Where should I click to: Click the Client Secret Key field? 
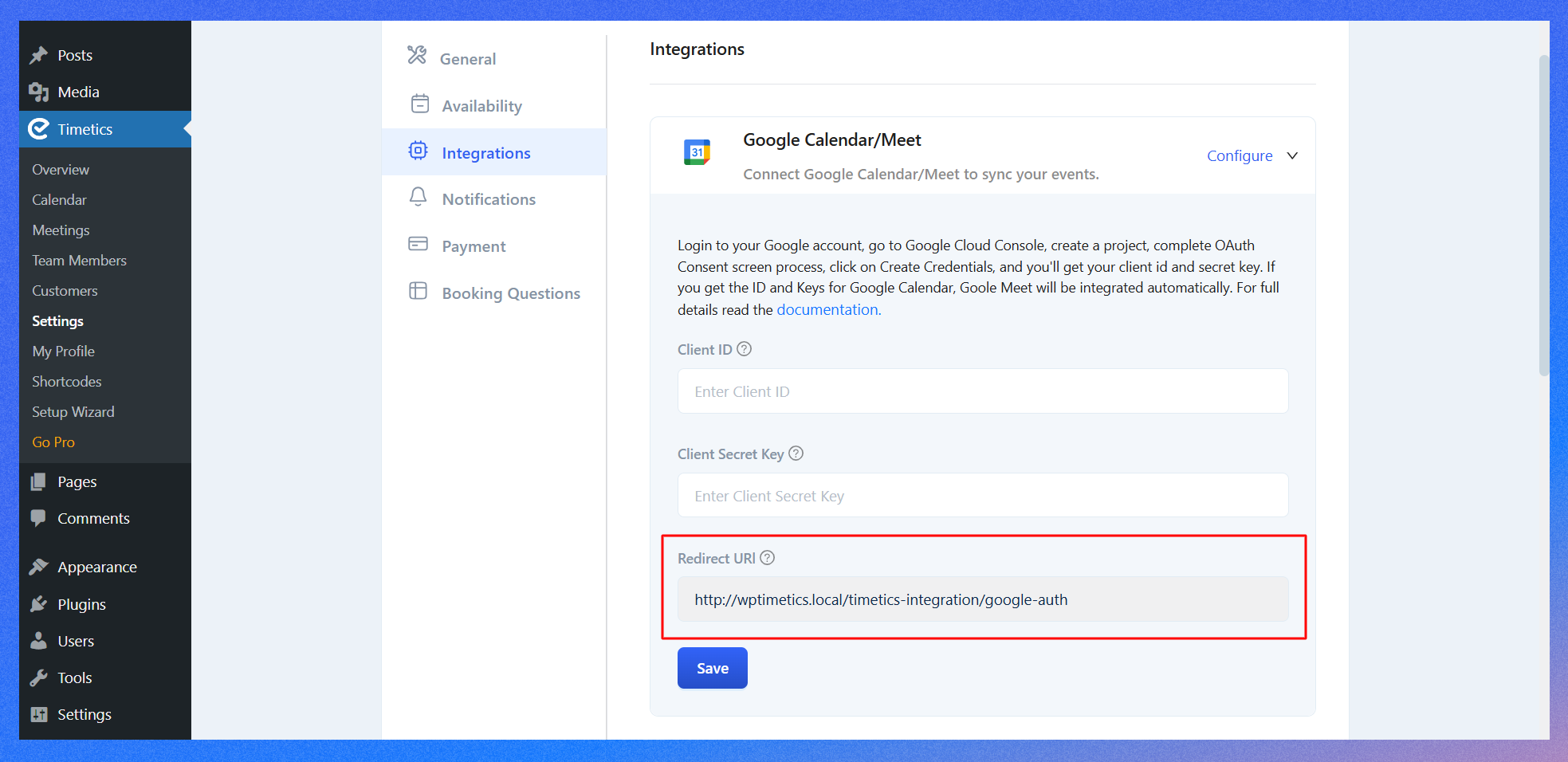point(983,496)
